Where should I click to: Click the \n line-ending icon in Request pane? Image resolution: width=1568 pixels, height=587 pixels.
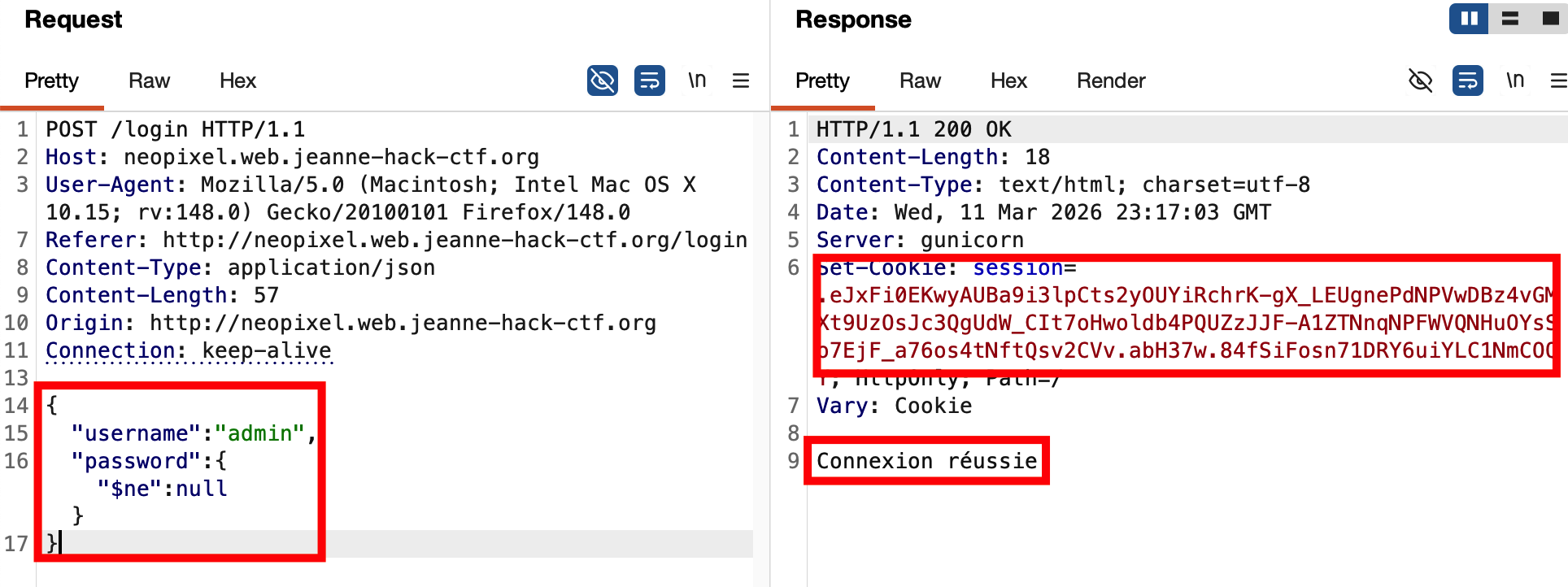[697, 80]
